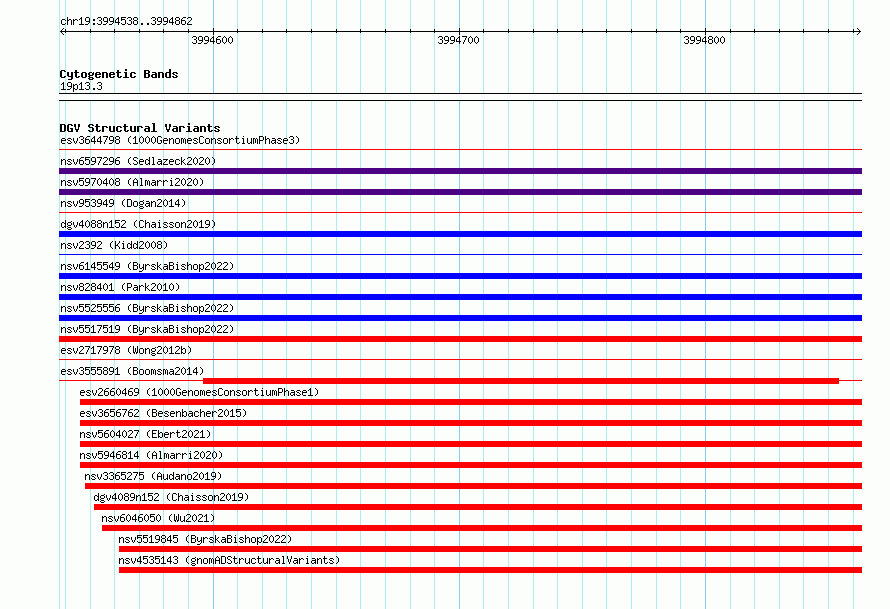Viewport: 890px width, 609px height.
Task: Open the nsv5517519 (ByrskaBishop2022) label
Action: [147, 329]
